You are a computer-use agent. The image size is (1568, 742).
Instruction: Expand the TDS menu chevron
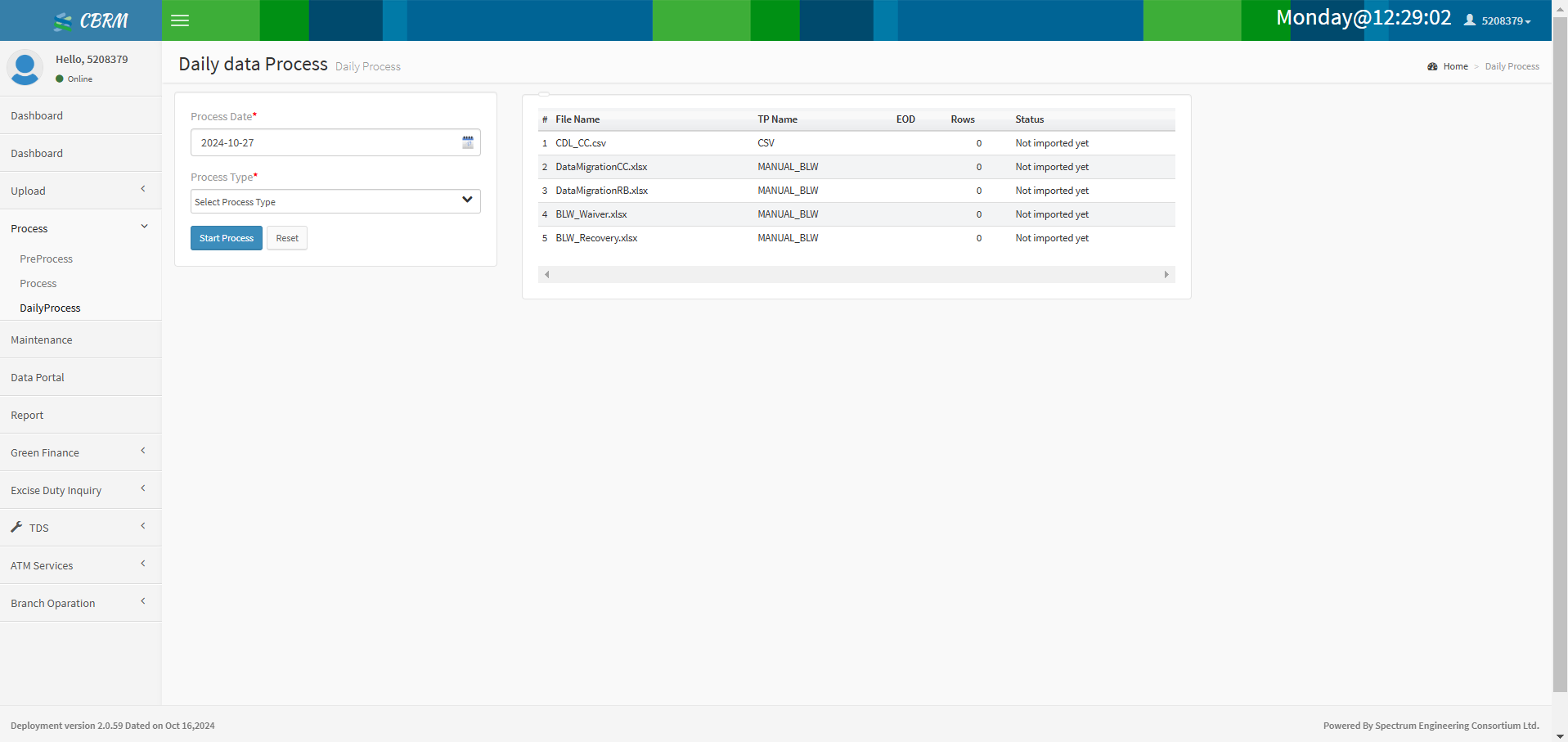tap(143, 526)
